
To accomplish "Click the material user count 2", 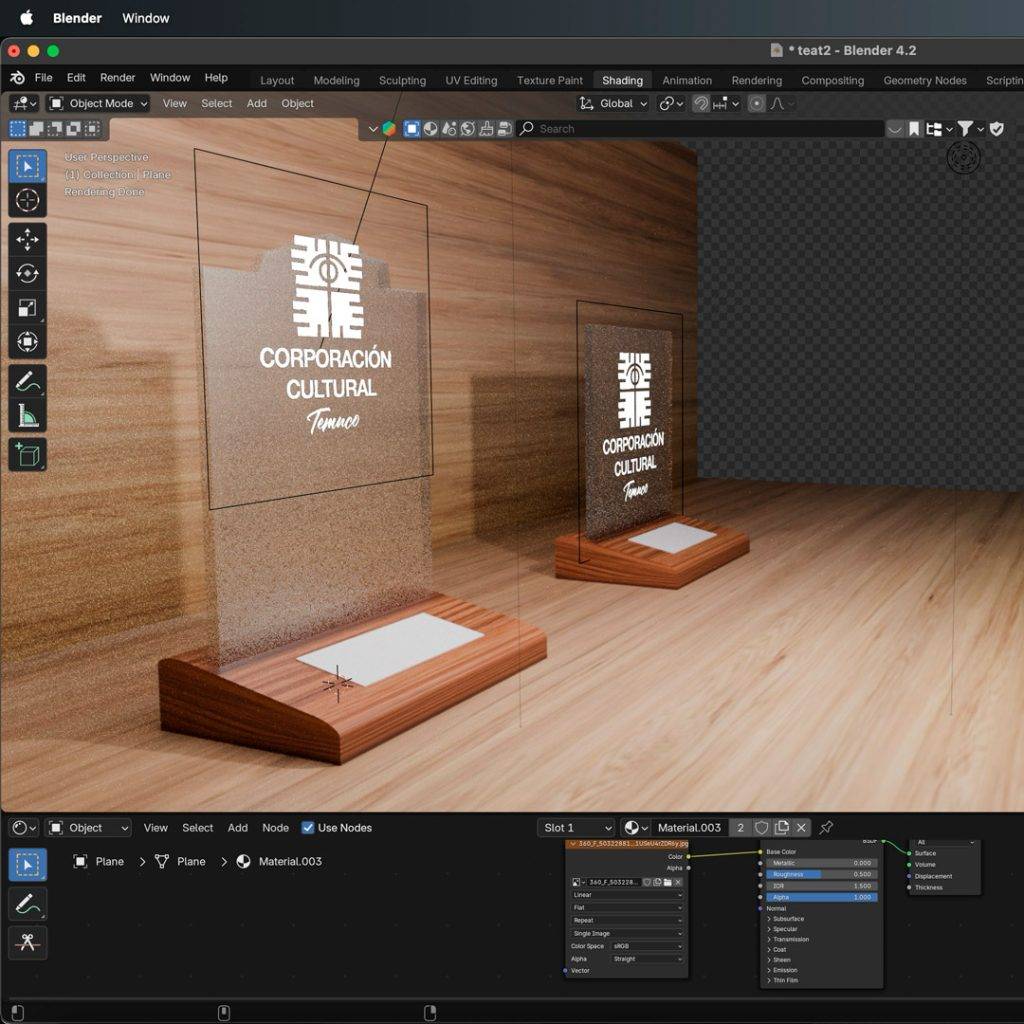I will point(741,827).
